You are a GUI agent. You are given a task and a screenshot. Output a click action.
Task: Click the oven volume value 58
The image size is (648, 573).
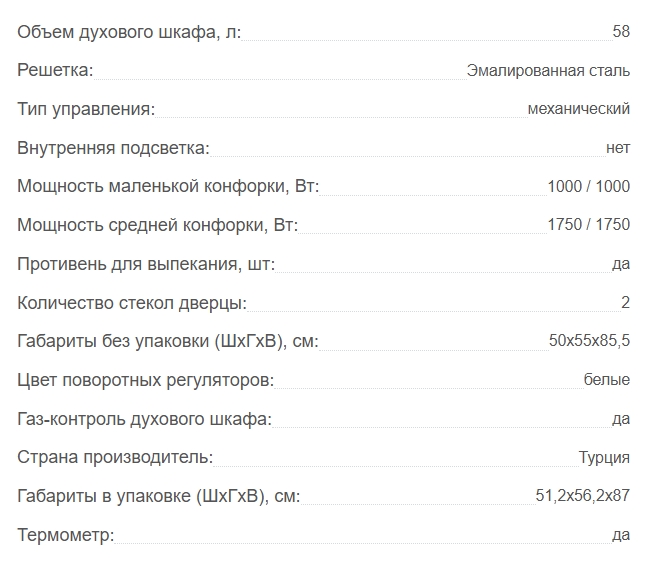(621, 32)
